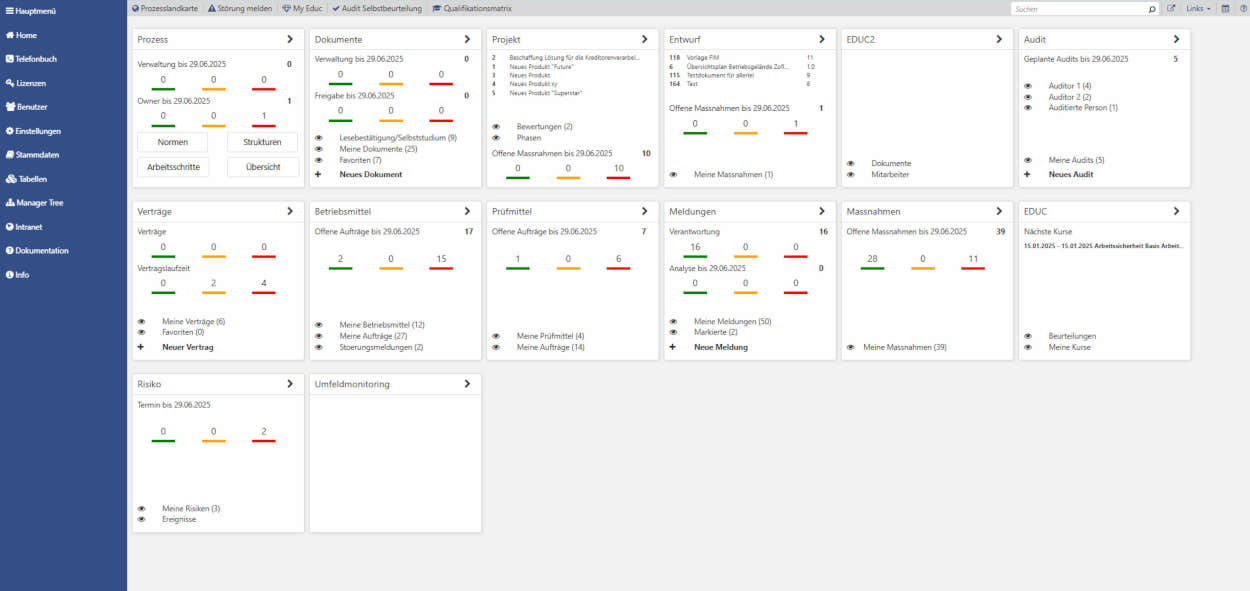This screenshot has width=1250, height=591.
Task: Expand the Prozess card using its chevron
Action: pos(289,39)
